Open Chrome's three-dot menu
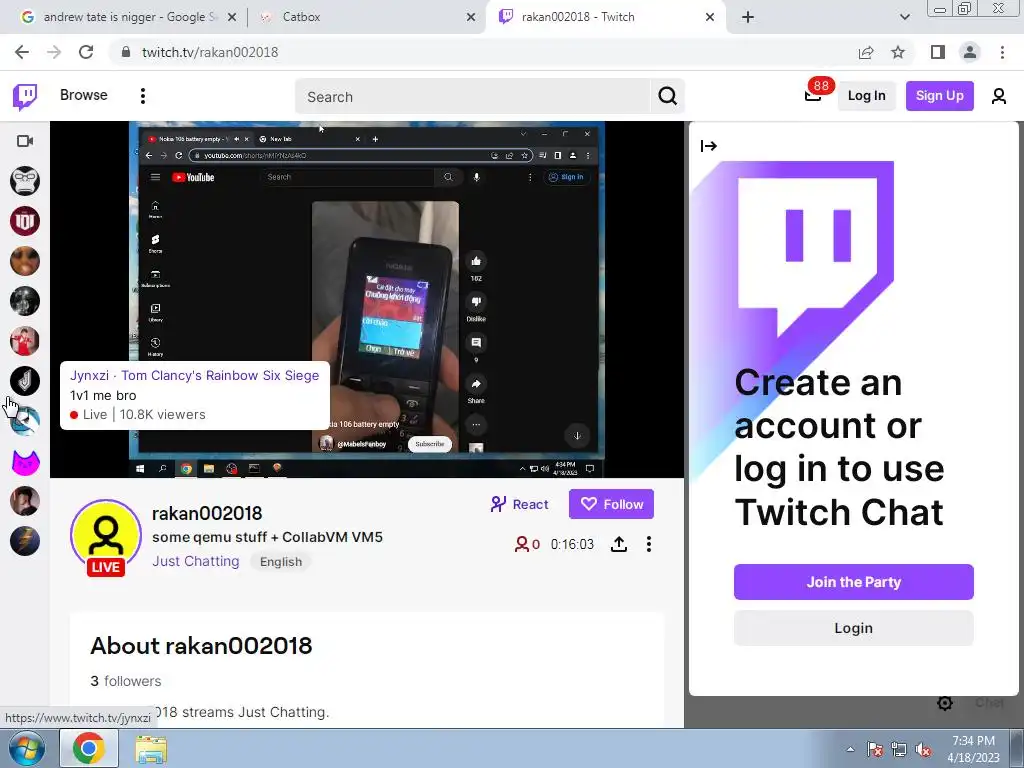This screenshot has height=768, width=1024. click(1002, 52)
